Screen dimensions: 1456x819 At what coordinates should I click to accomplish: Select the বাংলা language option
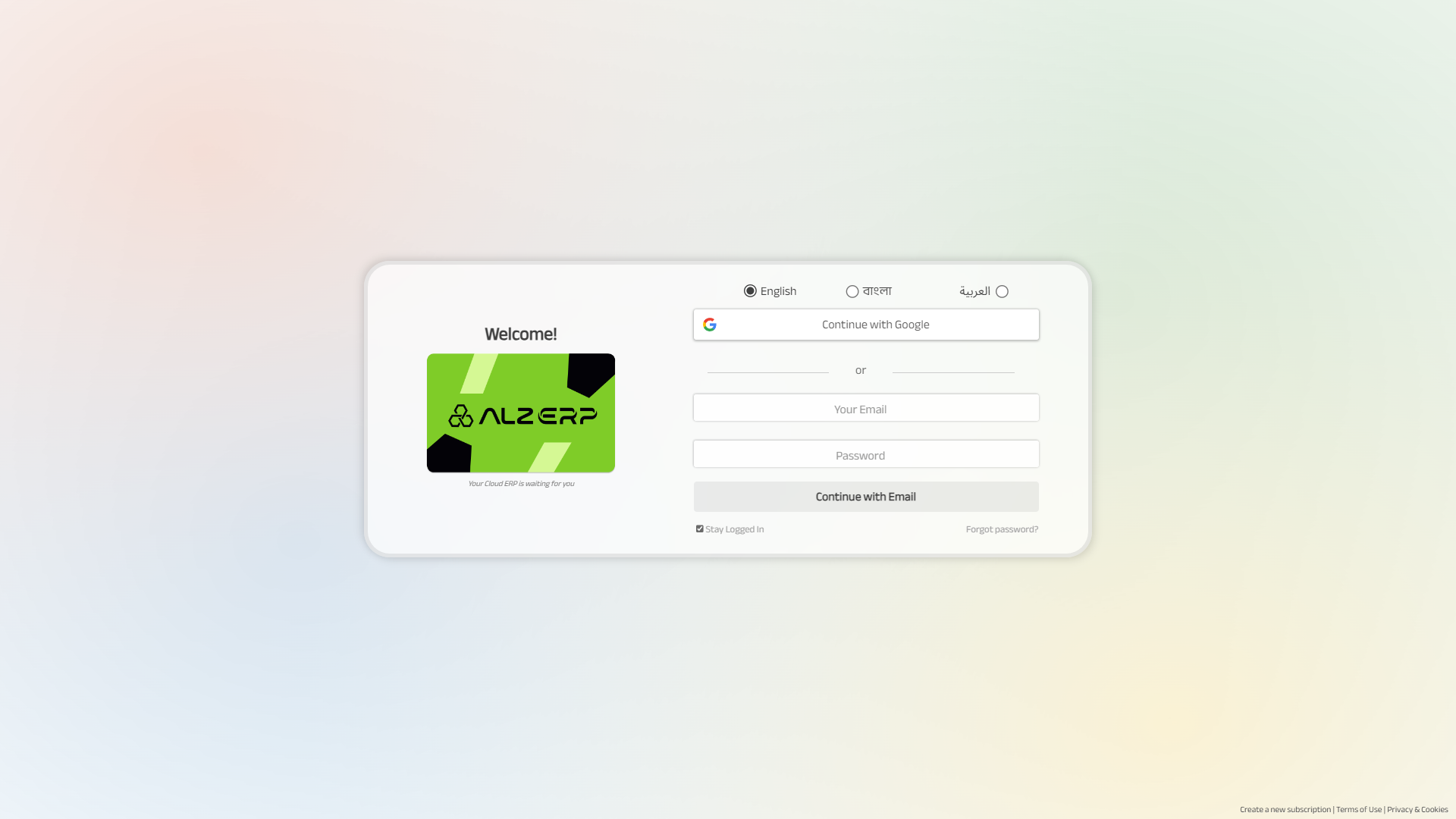851,291
